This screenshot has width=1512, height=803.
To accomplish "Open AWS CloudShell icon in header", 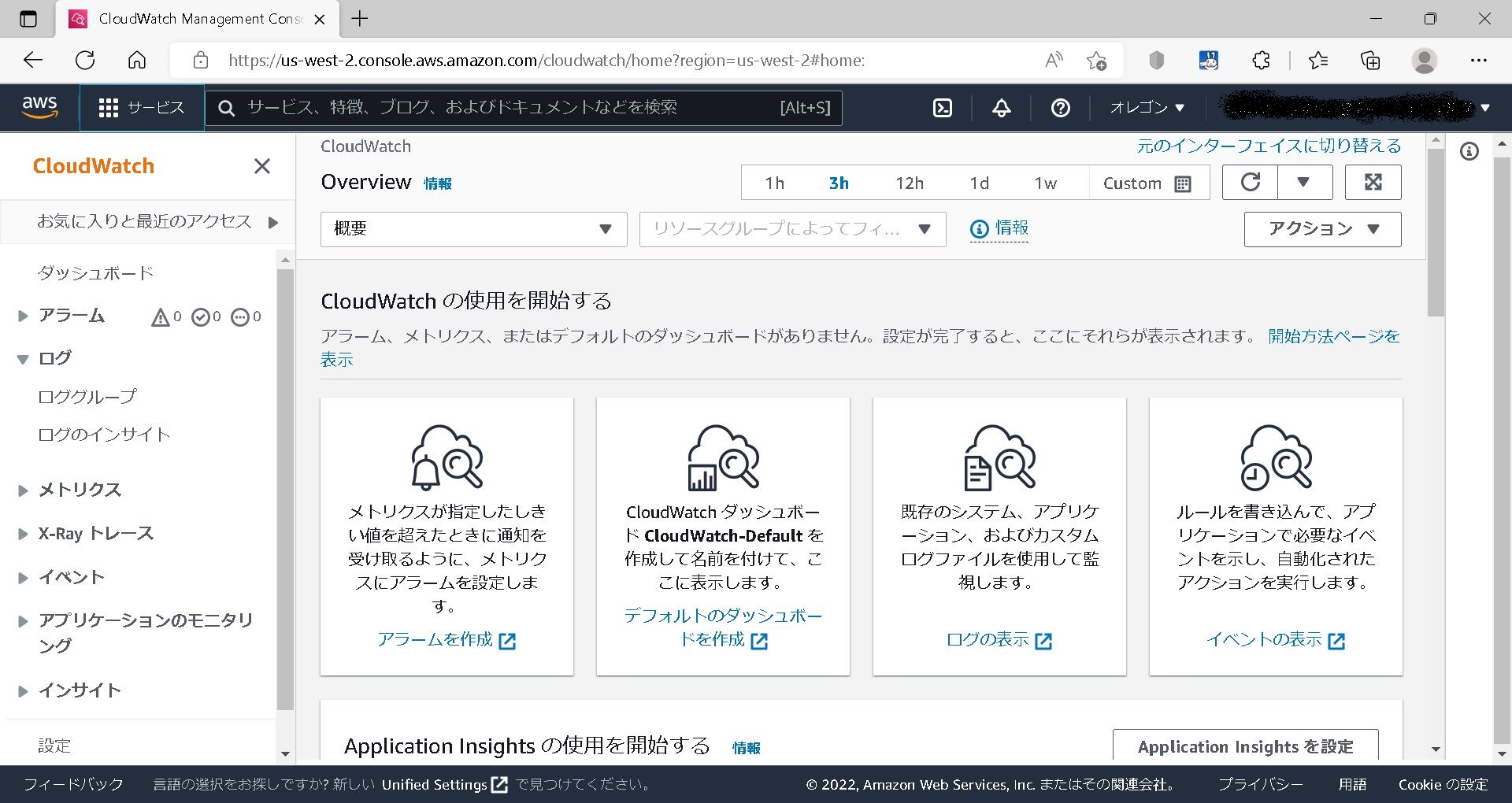I will pos(943,108).
